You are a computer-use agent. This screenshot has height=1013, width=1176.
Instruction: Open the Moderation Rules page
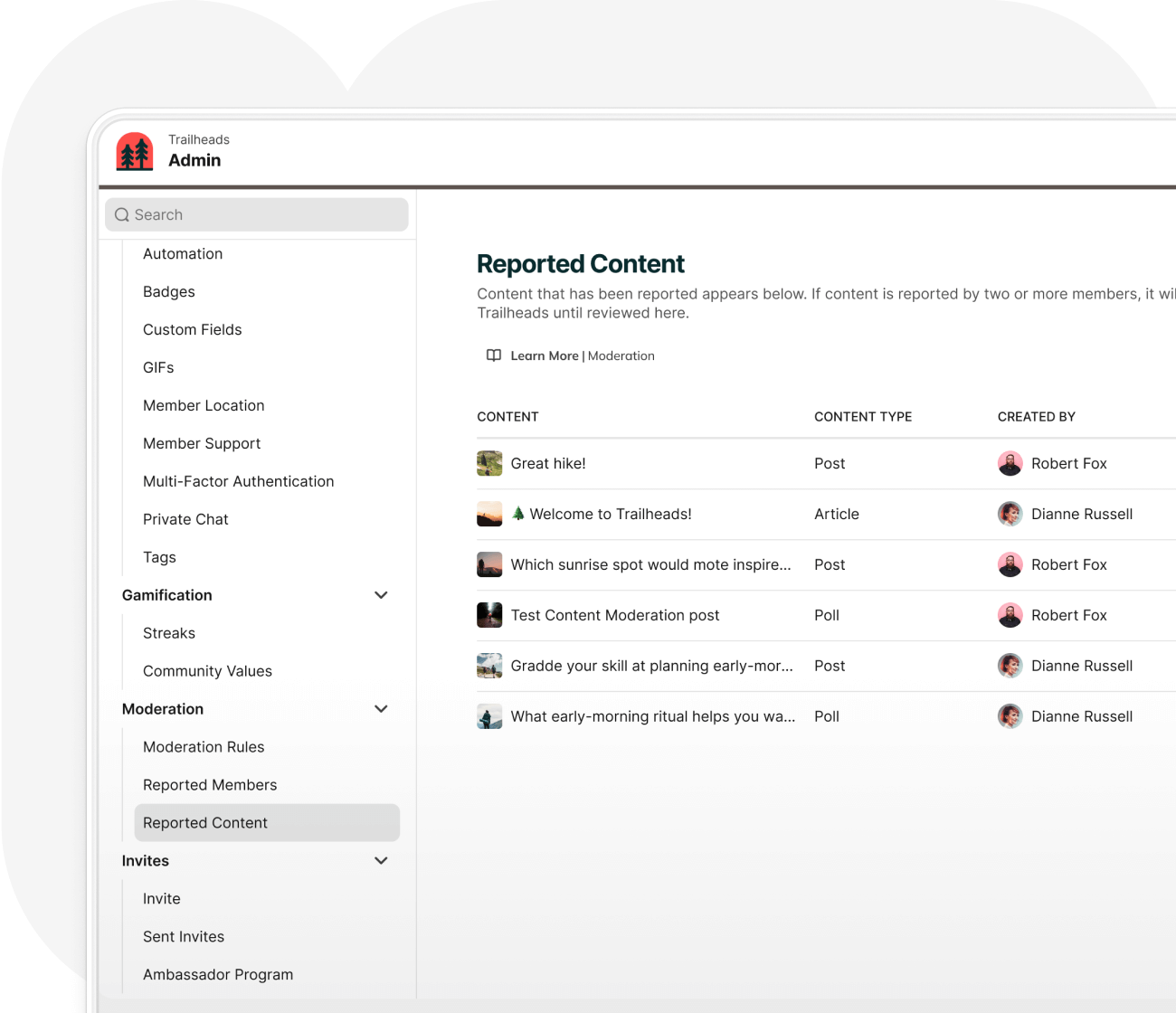click(204, 746)
